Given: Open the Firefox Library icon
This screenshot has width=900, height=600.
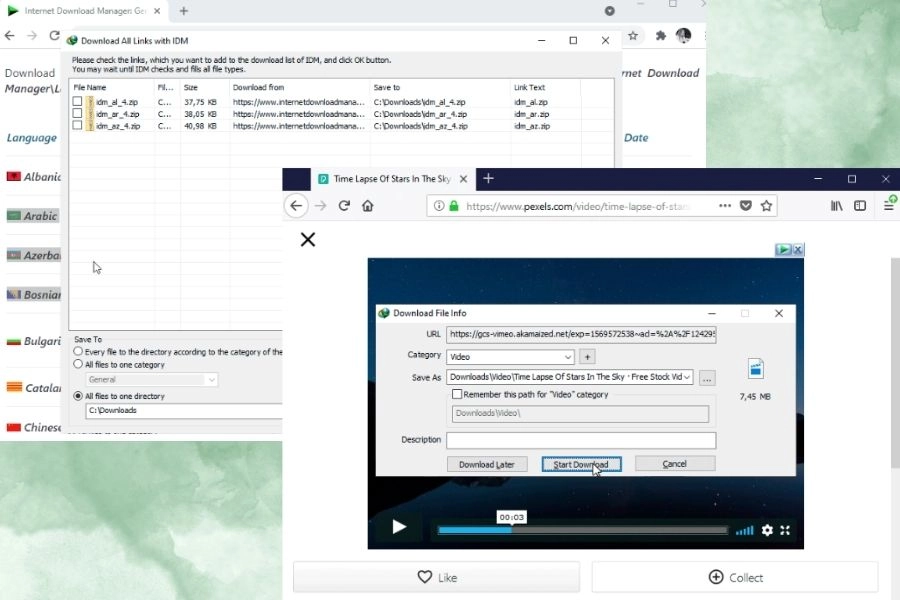Looking at the screenshot, I should pyautogui.click(x=837, y=206).
